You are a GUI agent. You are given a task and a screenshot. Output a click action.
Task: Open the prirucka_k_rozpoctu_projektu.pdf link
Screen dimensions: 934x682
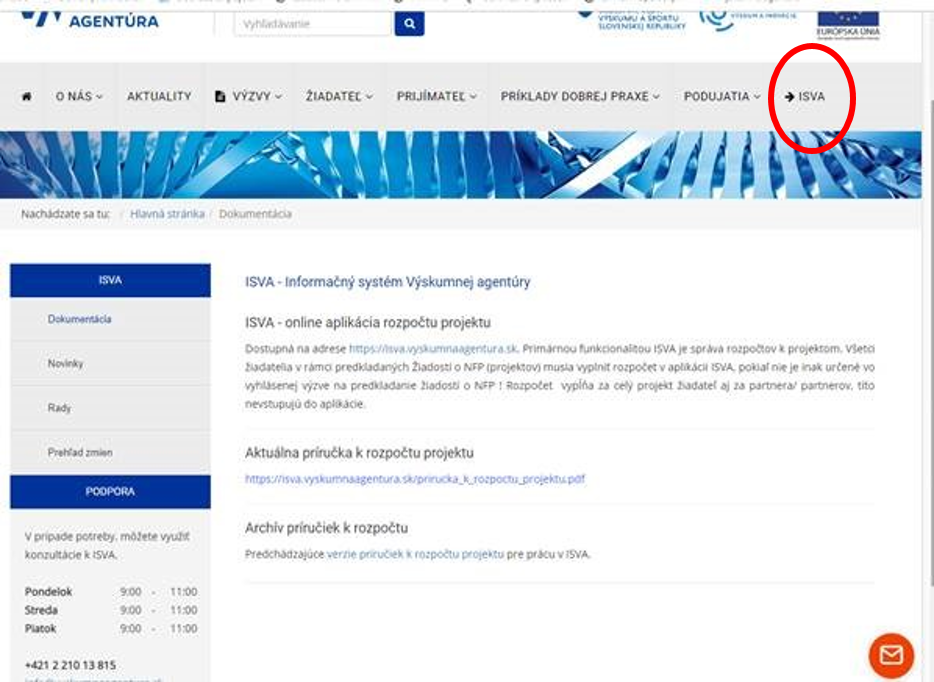[x=414, y=479]
